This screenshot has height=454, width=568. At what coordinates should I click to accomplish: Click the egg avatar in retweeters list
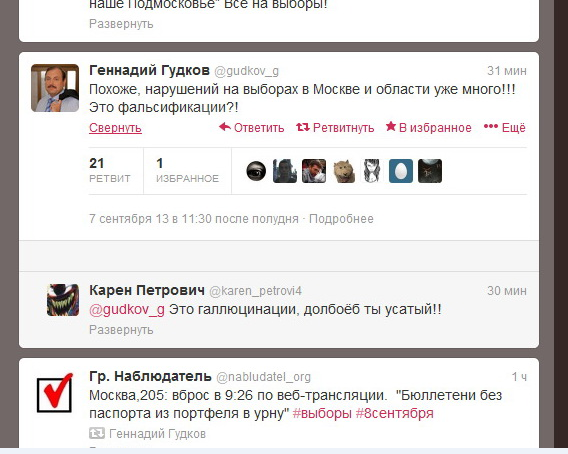tap(401, 171)
